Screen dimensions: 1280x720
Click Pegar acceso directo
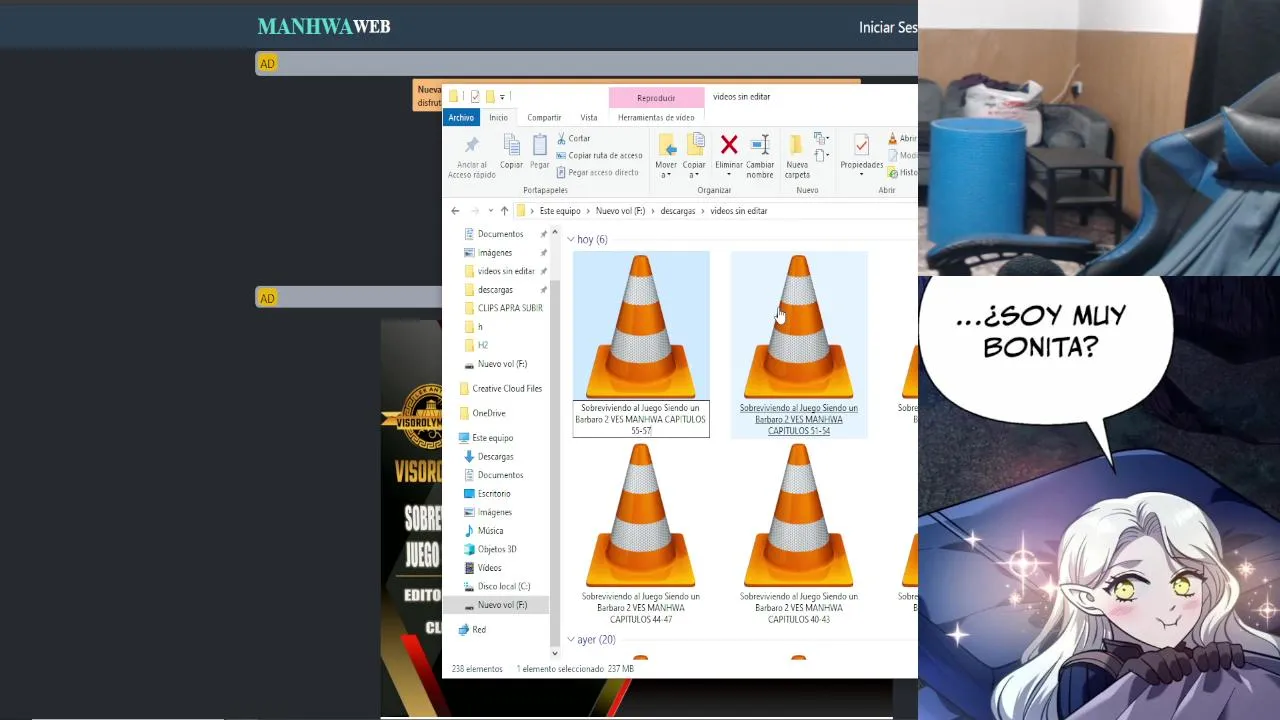597,172
